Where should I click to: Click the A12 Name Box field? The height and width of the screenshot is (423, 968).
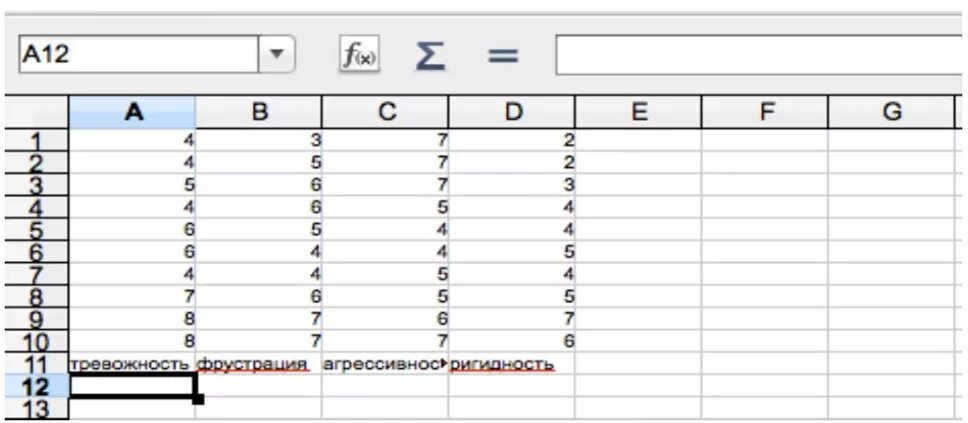coord(139,55)
